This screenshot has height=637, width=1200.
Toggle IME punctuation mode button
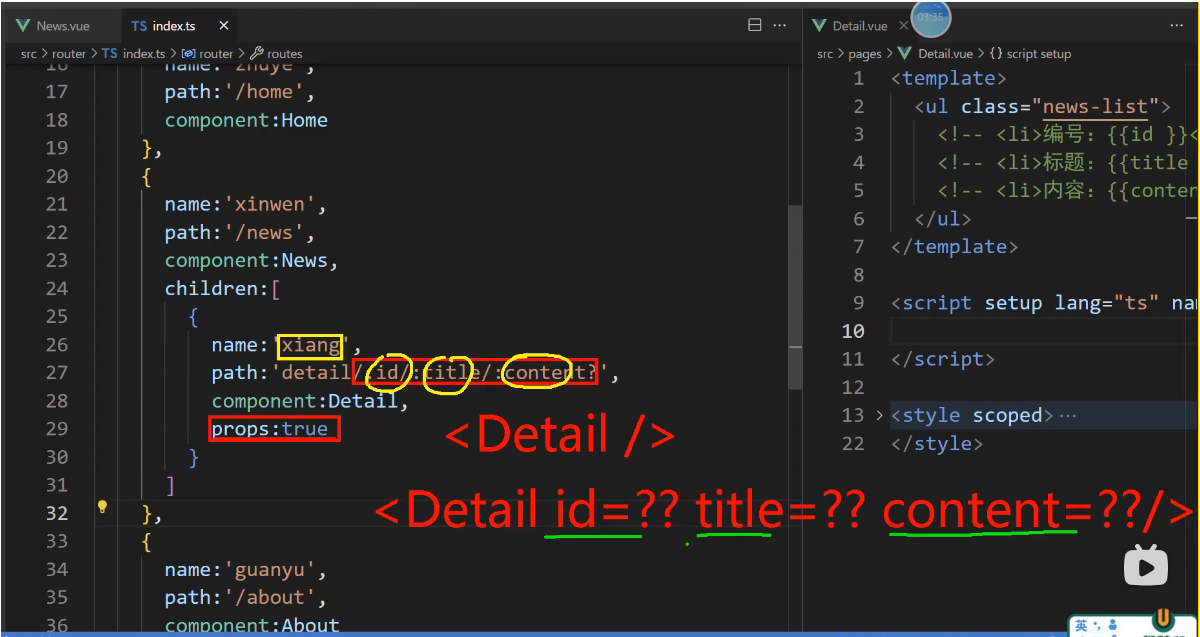coord(1098,628)
